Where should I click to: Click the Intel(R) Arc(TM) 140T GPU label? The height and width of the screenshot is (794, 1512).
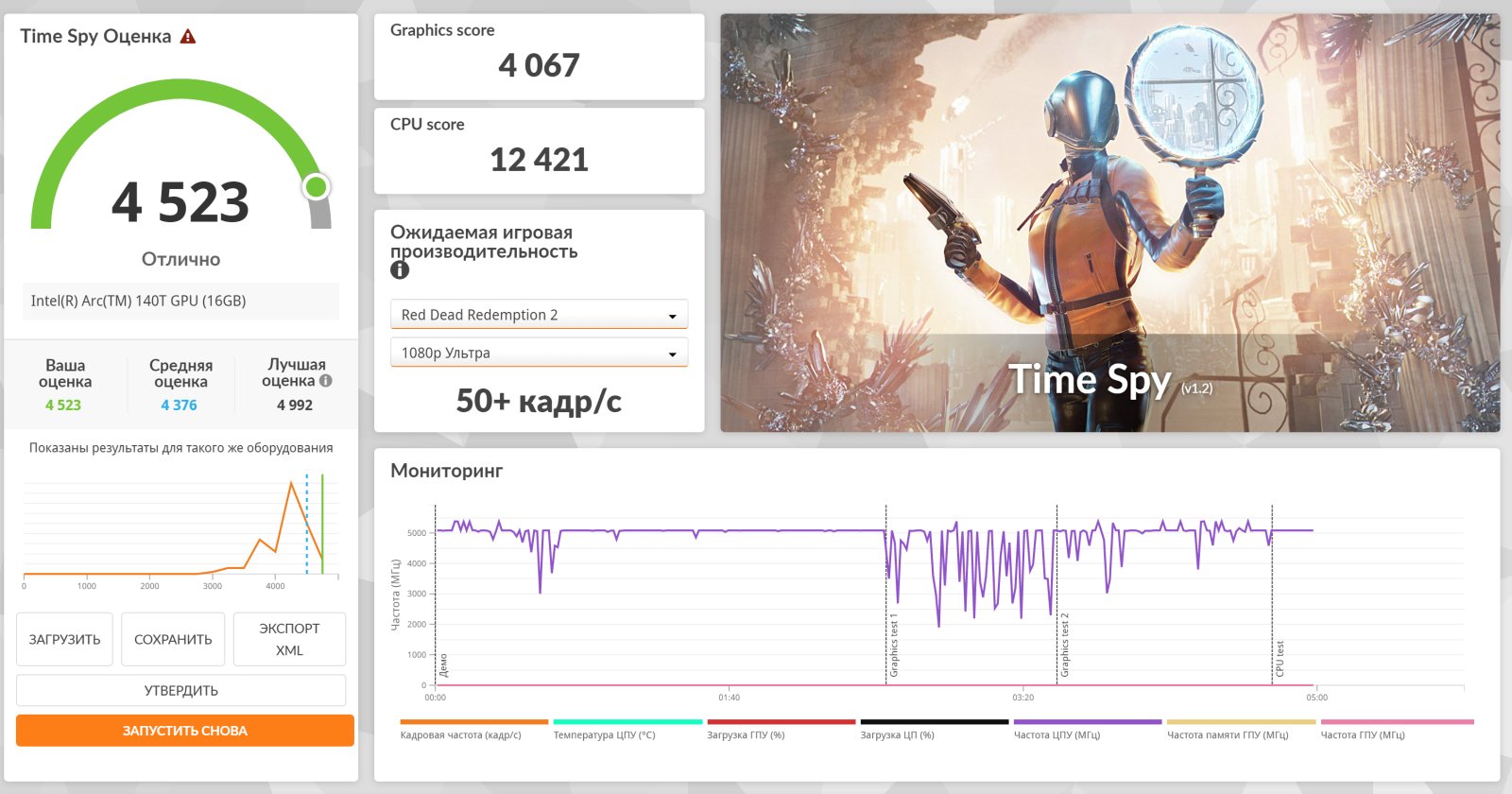(x=138, y=301)
